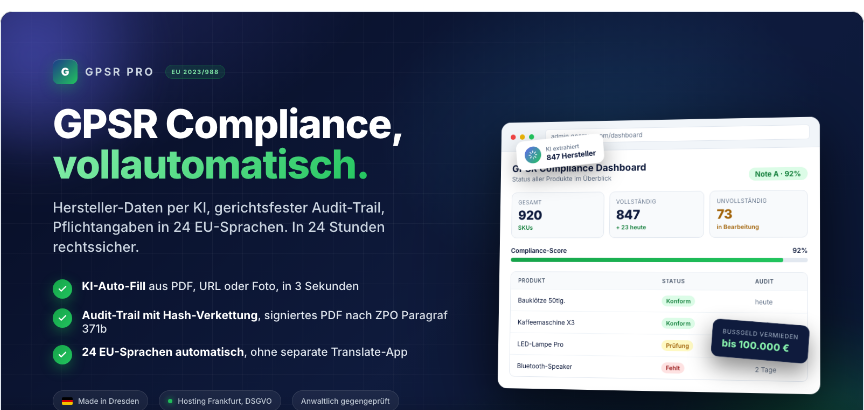Click the Hosting Frankfurt, DSGVO label
The height and width of the screenshot is (410, 864).
pos(224,401)
